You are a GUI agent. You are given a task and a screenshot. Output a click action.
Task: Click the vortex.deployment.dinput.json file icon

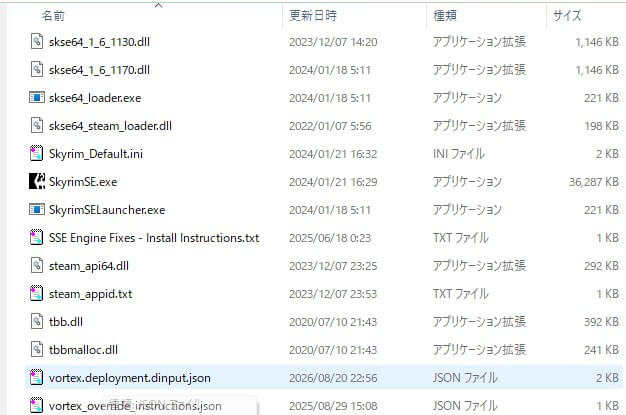[37, 377]
